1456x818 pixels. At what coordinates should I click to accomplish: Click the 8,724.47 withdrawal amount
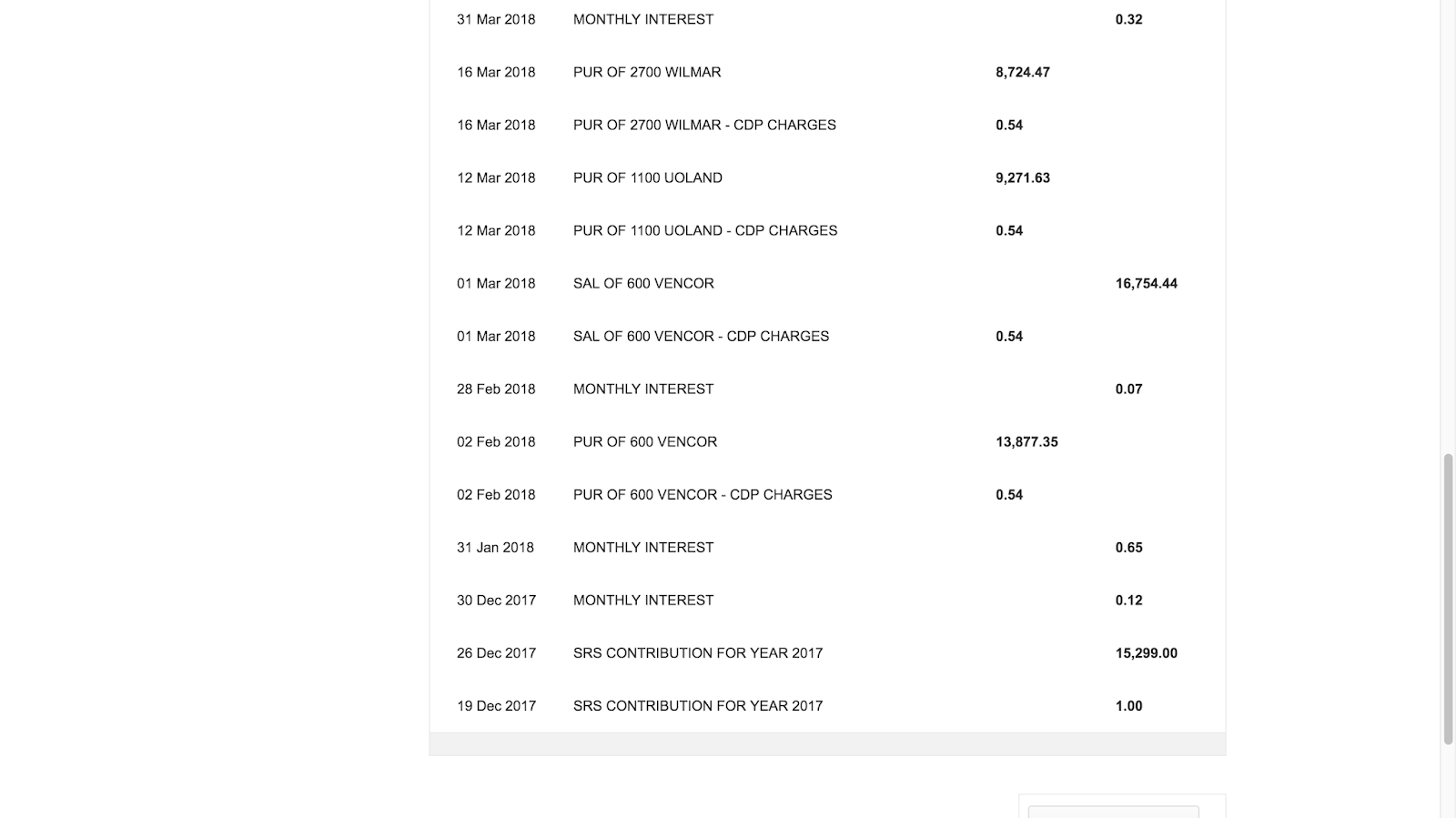(1022, 72)
